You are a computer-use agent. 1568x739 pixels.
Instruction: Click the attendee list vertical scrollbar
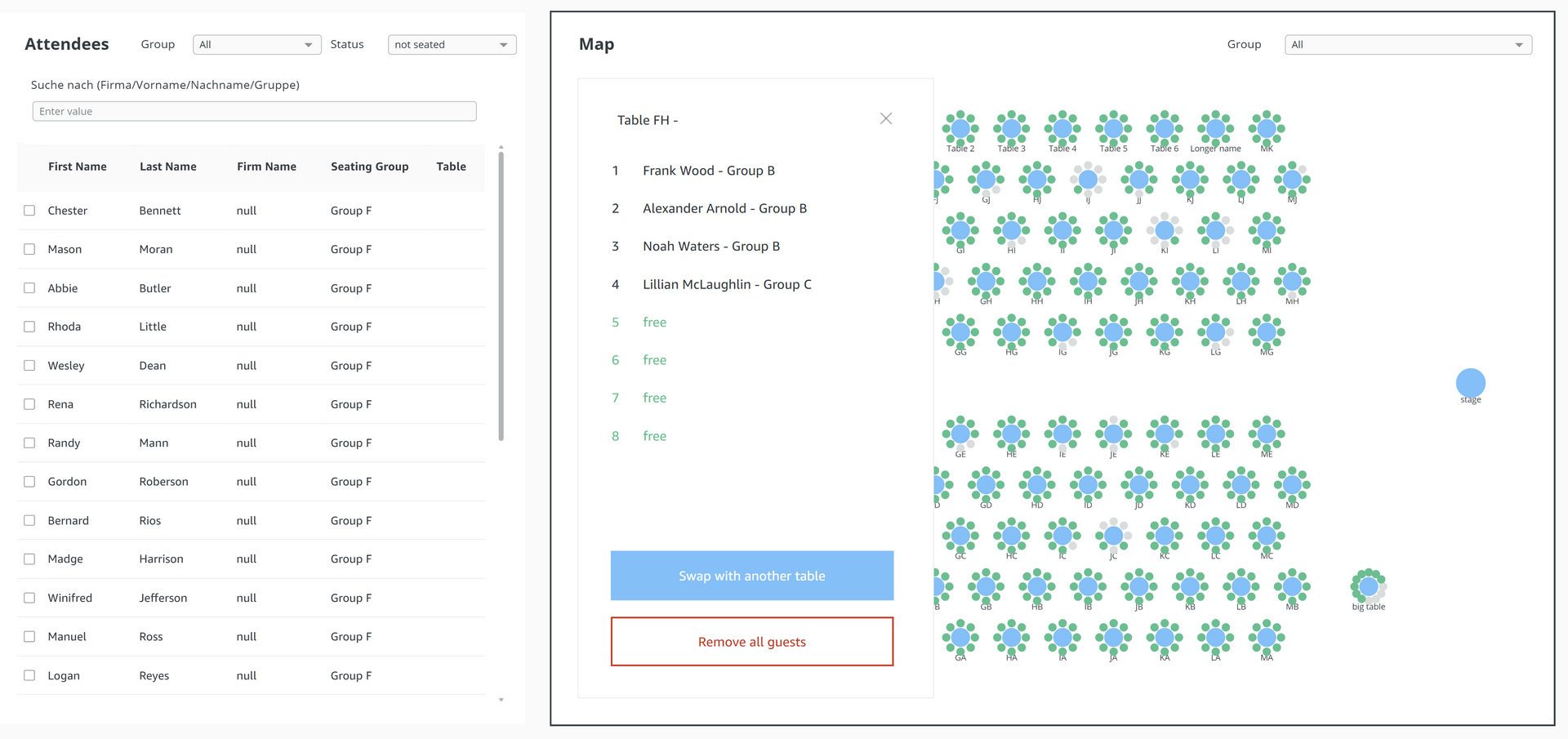coord(501,296)
